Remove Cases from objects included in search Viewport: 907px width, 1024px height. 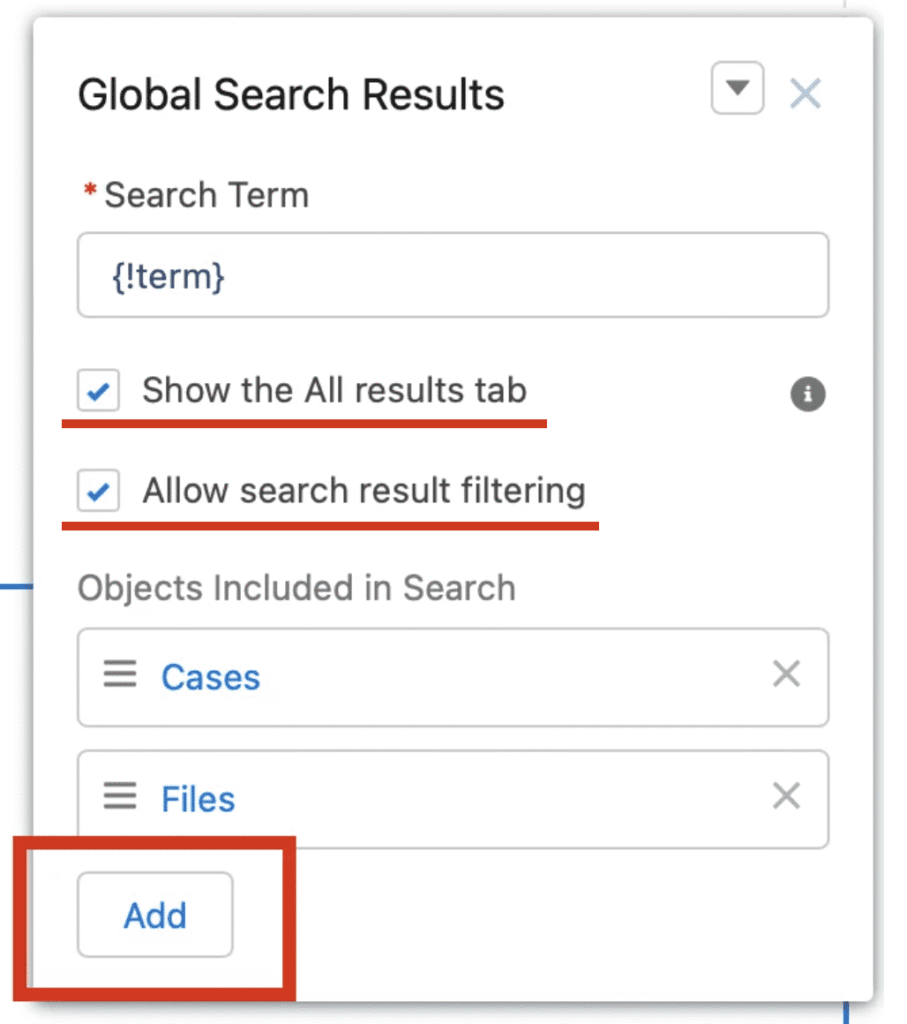coord(786,675)
